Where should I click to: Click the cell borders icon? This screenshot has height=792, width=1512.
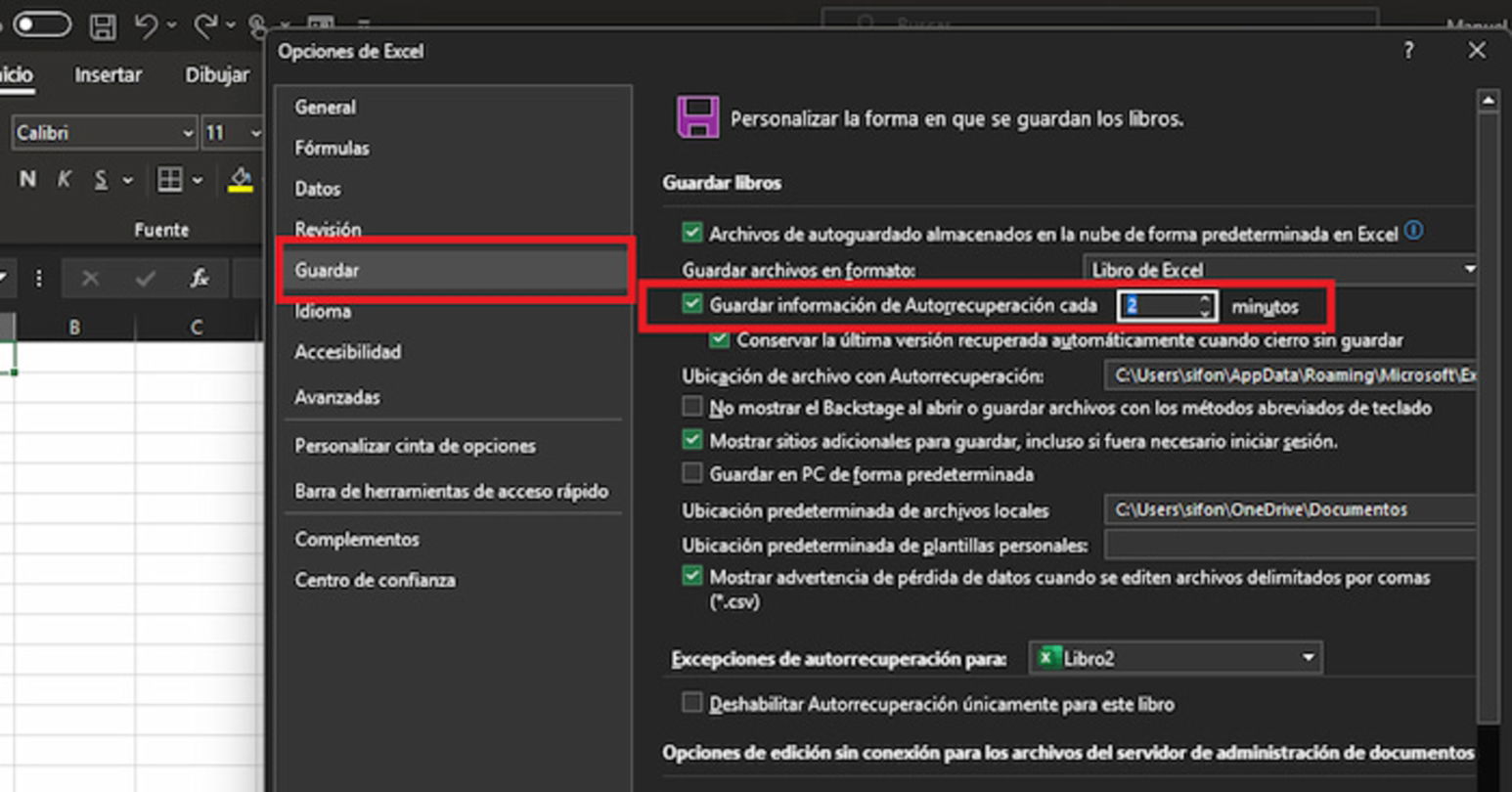pyautogui.click(x=170, y=180)
